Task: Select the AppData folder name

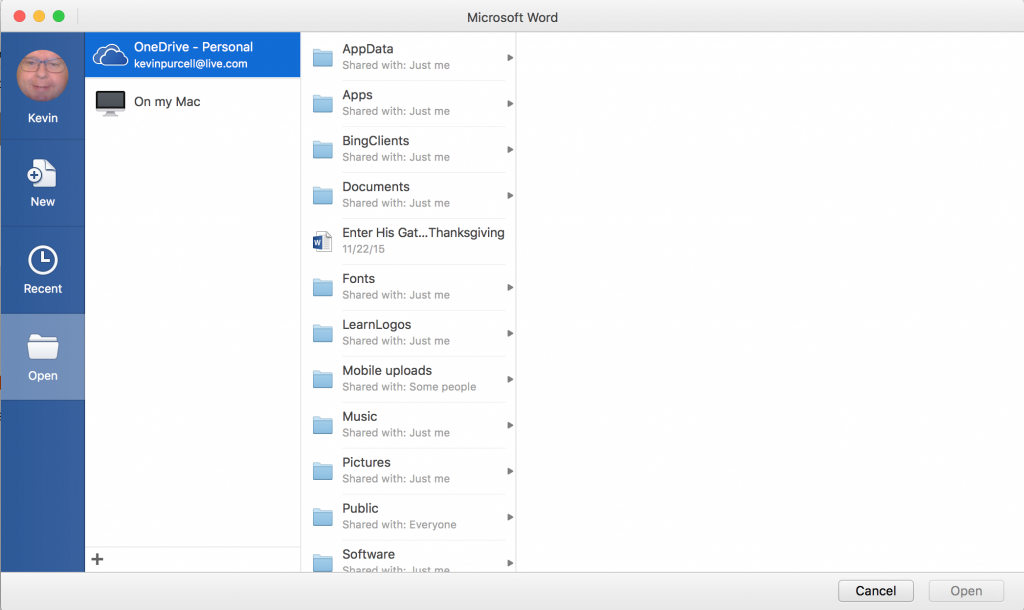Action: (368, 49)
